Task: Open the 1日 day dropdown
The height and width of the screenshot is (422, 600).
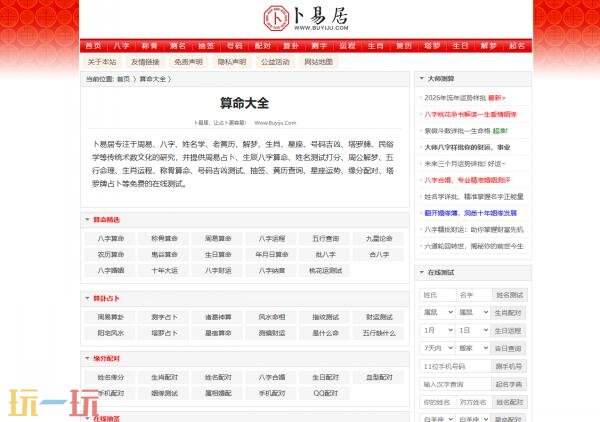Action: tap(474, 330)
